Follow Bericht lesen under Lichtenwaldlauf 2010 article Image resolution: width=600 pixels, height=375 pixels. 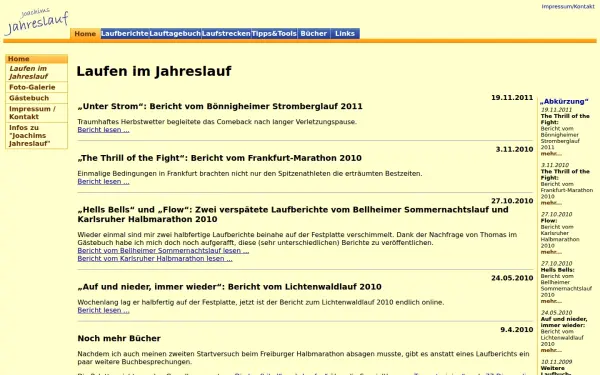103,310
